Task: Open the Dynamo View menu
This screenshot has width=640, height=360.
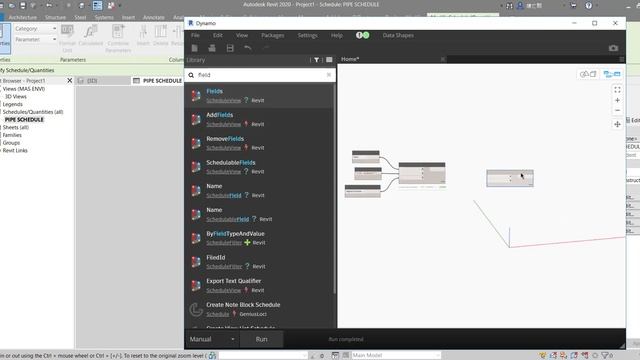Action: 242,36
